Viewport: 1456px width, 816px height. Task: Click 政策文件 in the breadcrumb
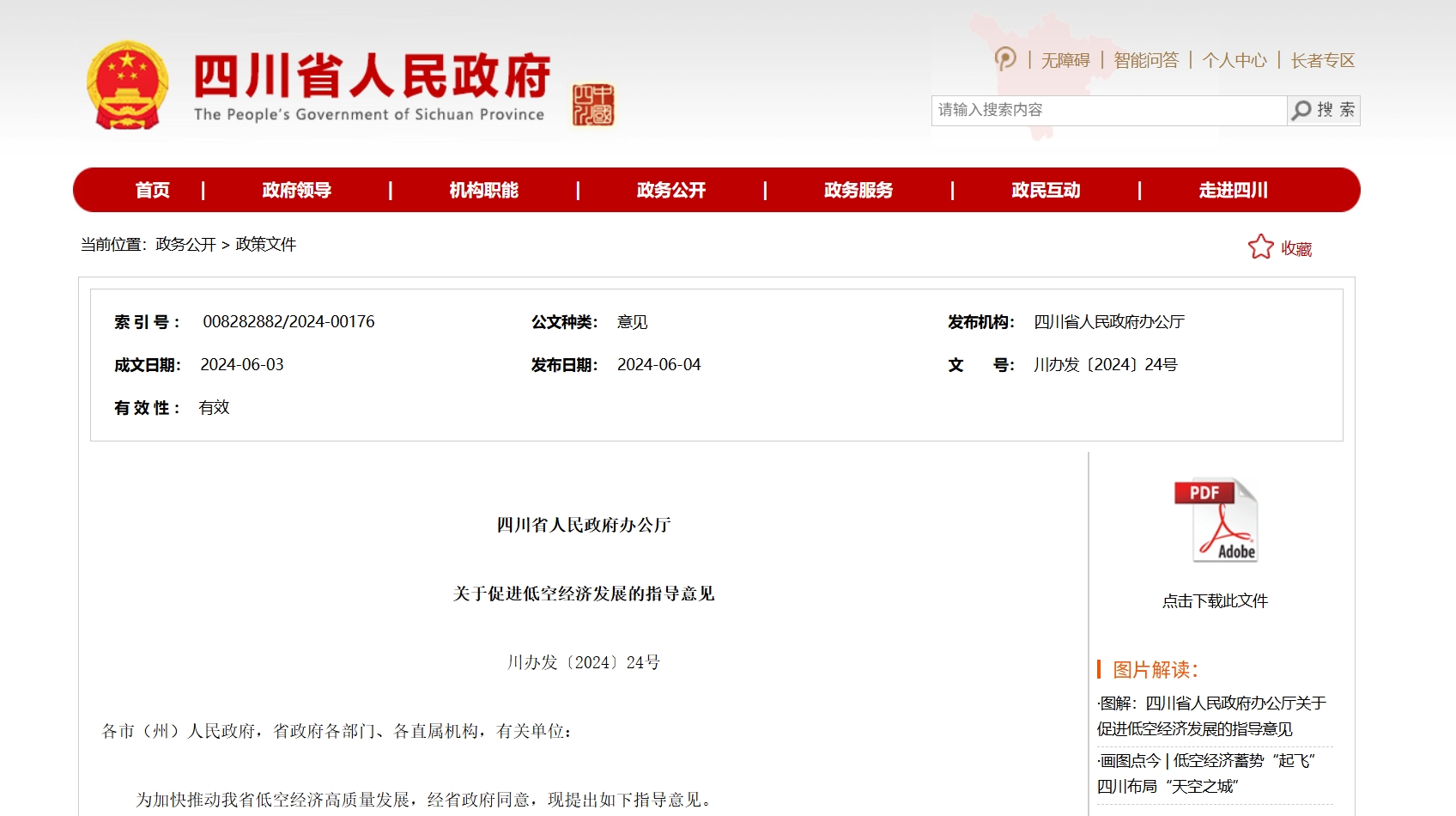tap(266, 245)
